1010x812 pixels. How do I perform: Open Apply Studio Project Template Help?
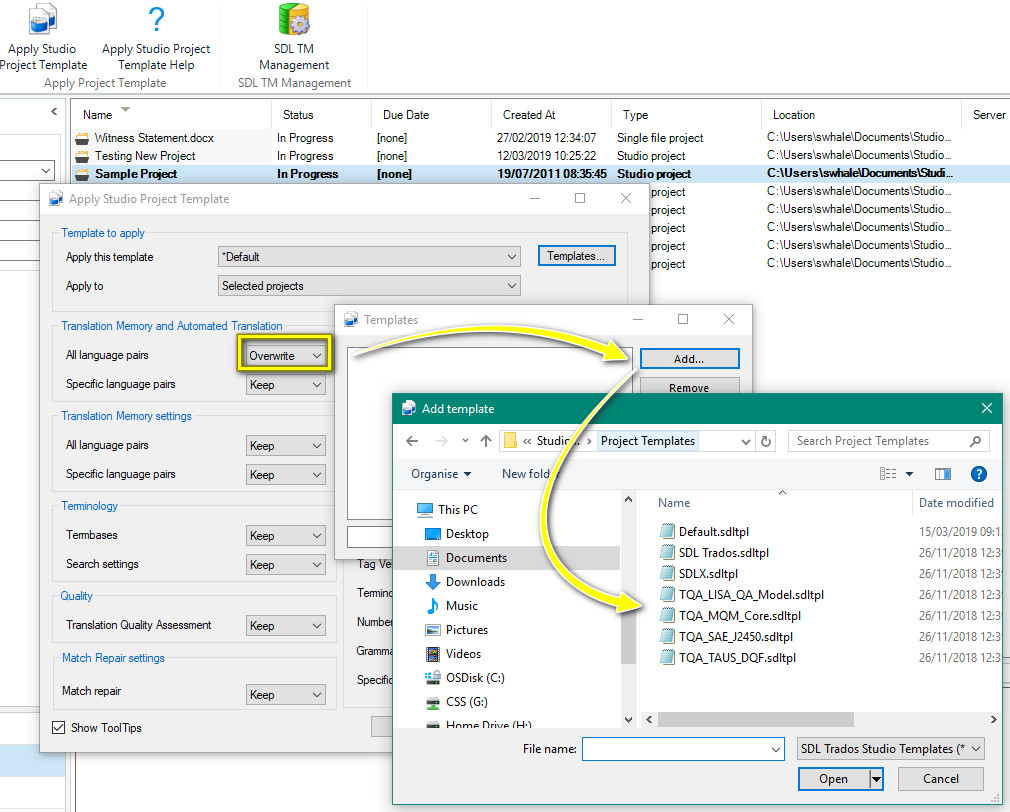point(156,22)
